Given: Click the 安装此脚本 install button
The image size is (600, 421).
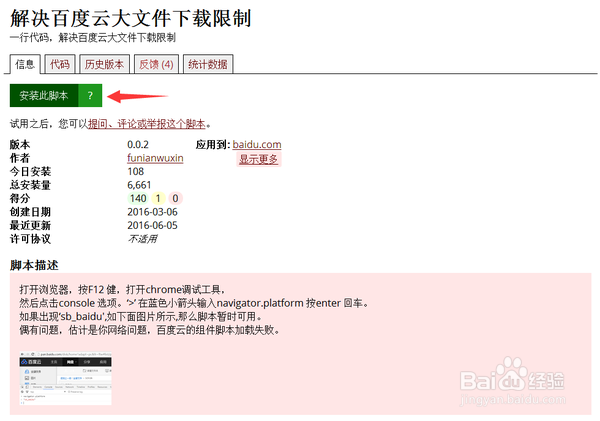Looking at the screenshot, I should (x=44, y=95).
